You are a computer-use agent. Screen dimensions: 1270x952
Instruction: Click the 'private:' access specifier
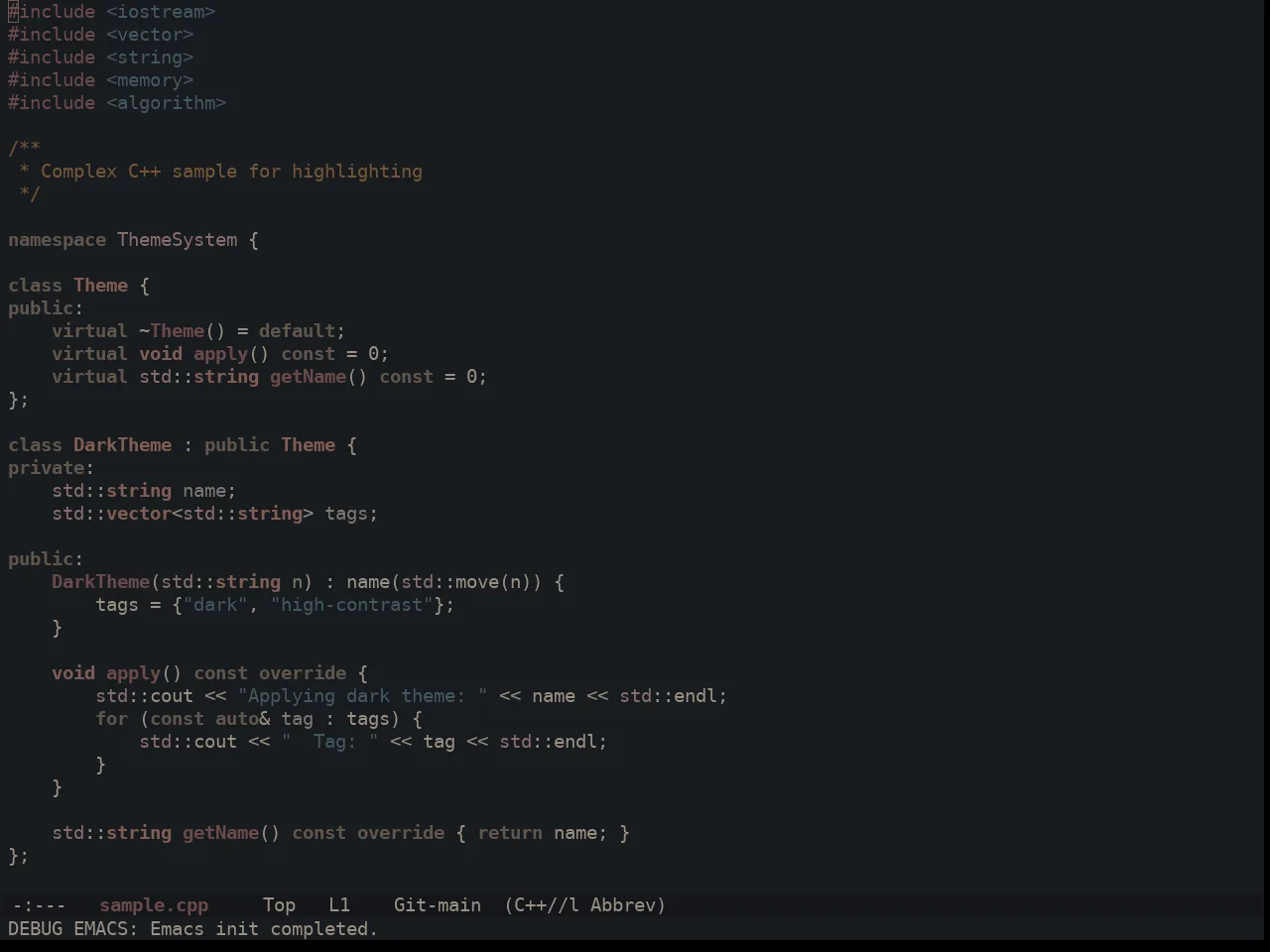click(x=52, y=468)
